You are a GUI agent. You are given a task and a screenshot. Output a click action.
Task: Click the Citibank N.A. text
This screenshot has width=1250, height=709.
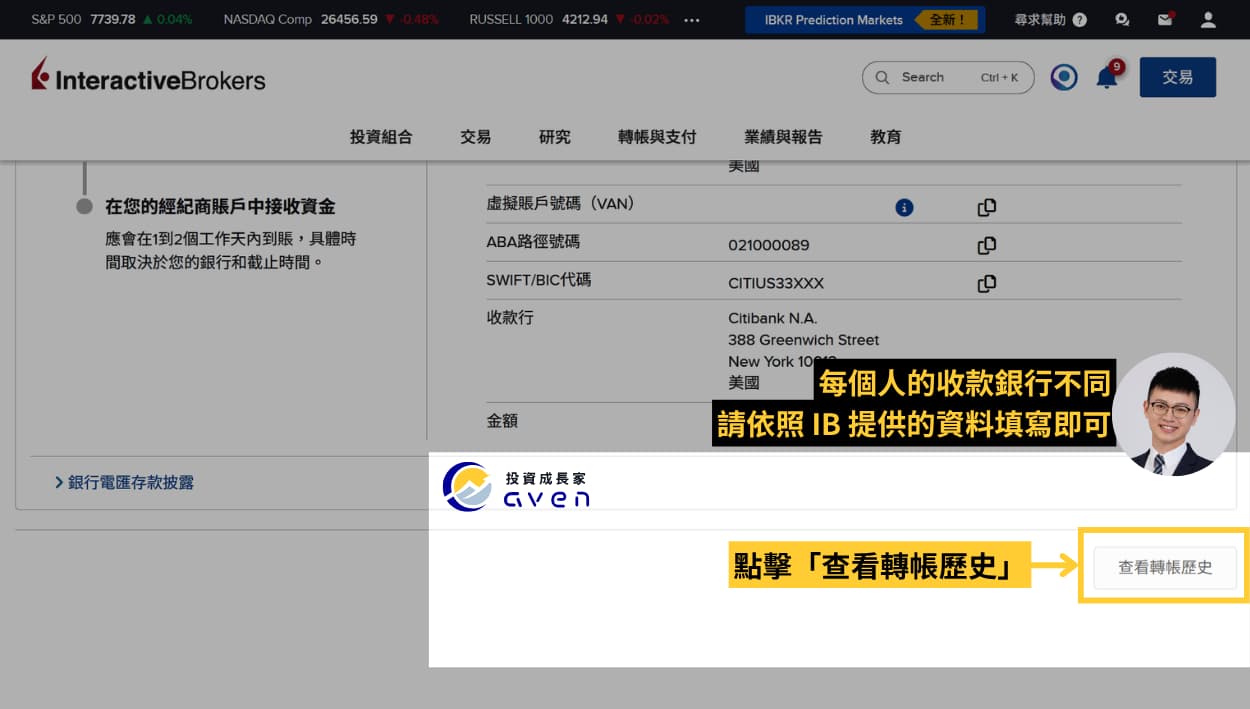773,318
